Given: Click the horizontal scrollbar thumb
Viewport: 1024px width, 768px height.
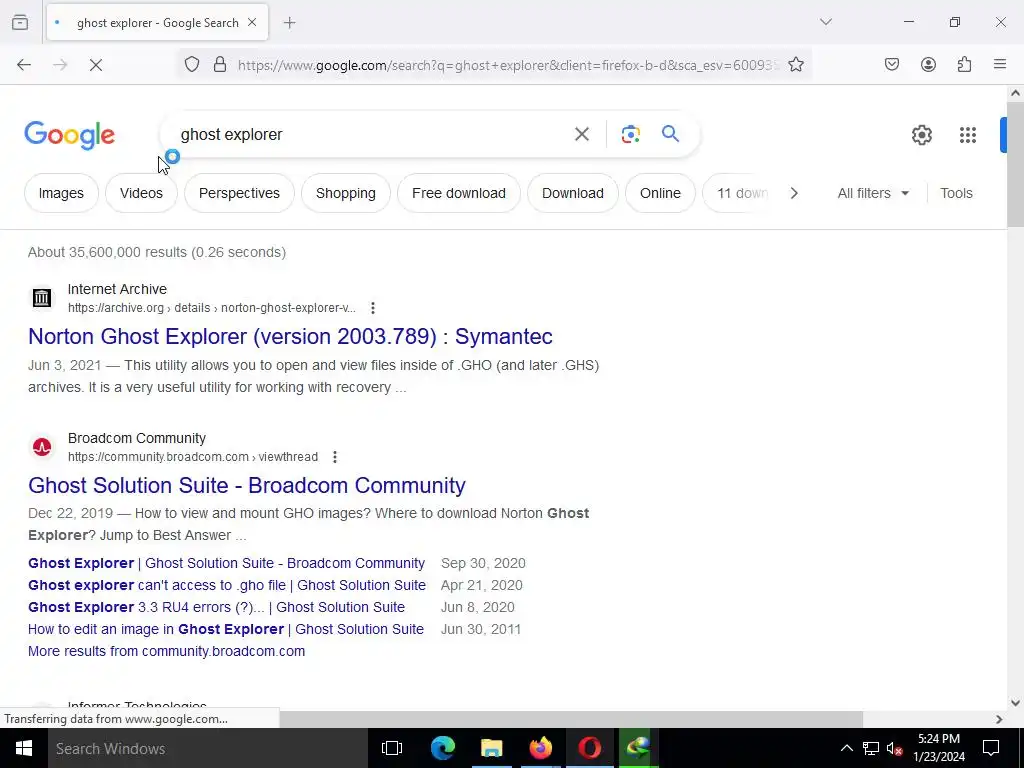Looking at the screenshot, I should click(x=571, y=719).
